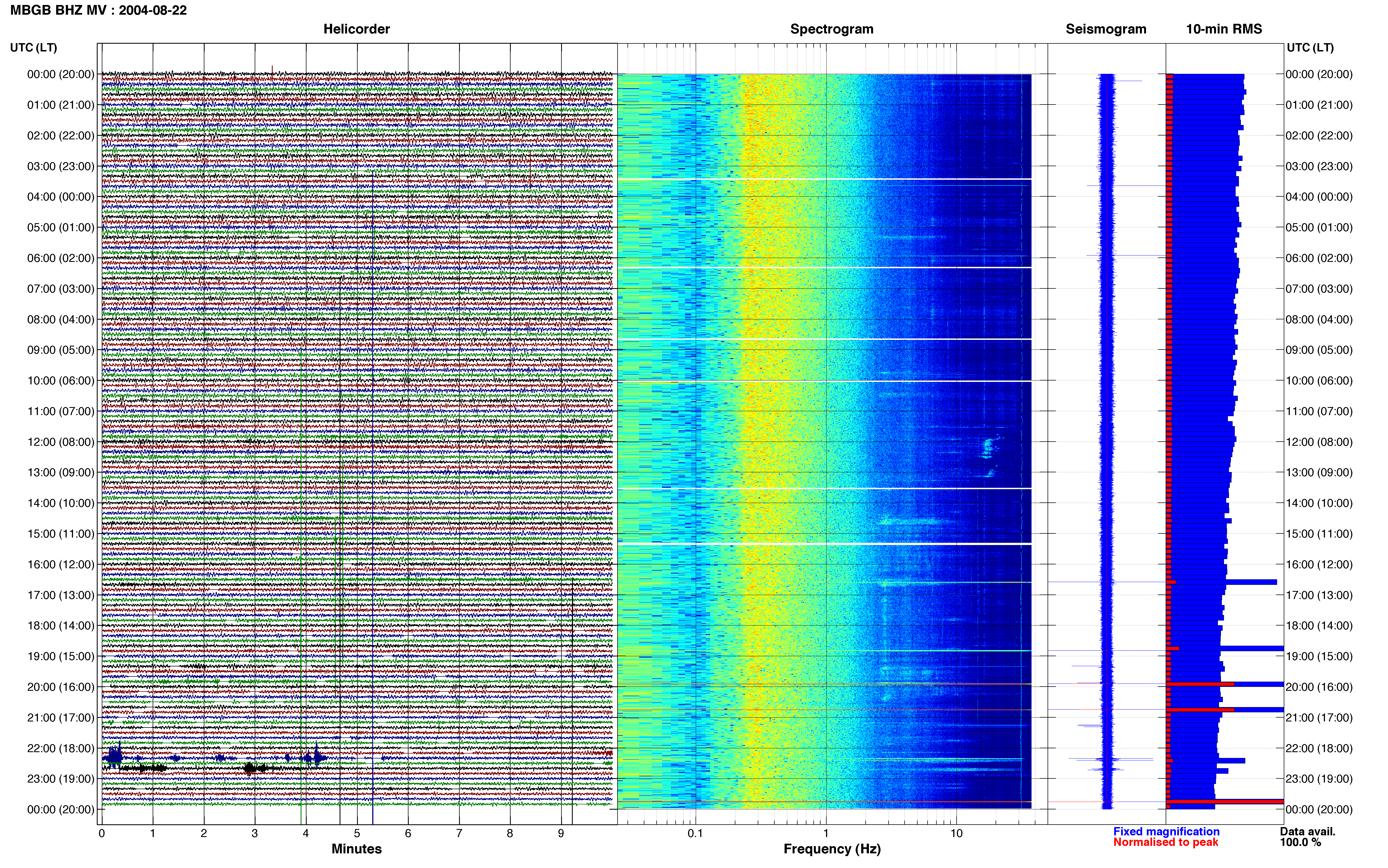Click 09:00 (05:00) beside the Helicorder
1388x868 pixels.
60,350
